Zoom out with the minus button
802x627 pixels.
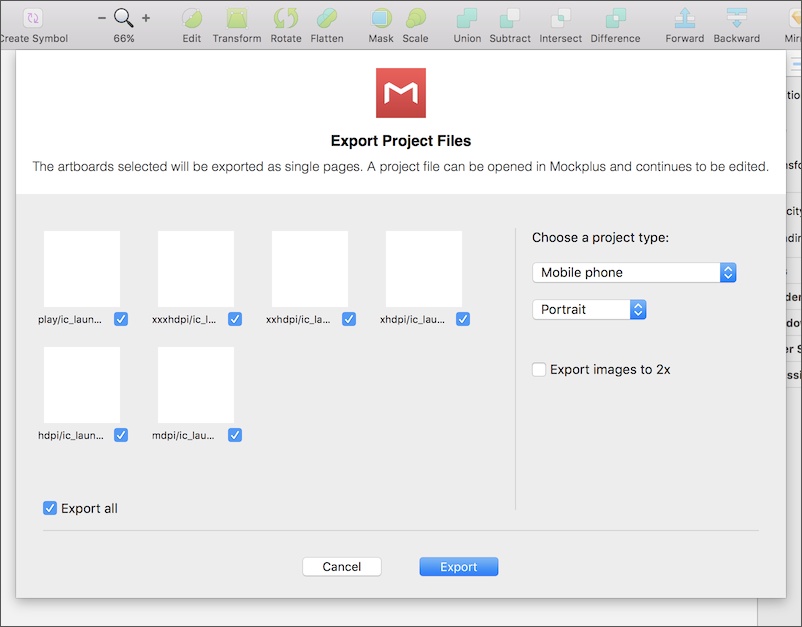pyautogui.click(x=102, y=18)
